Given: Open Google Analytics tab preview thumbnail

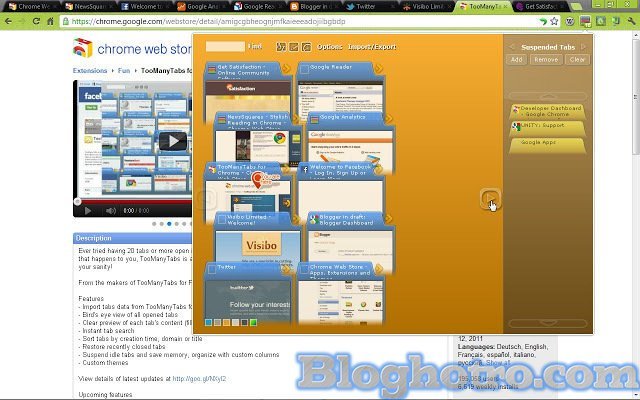Looking at the screenshot, I should [x=350, y=147].
